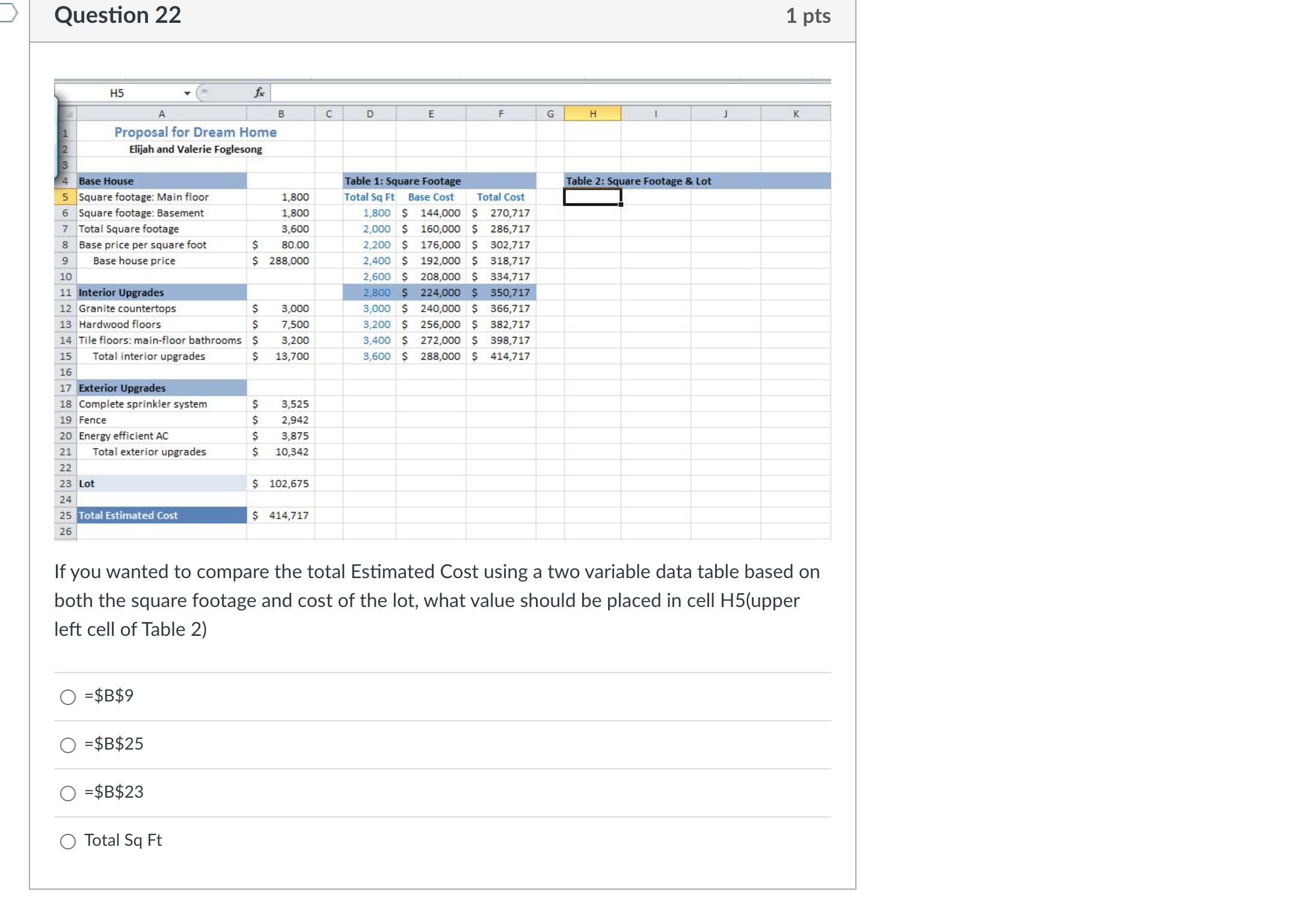Select the =$B$23 radio option
Image resolution: width=1316 pixels, height=912 pixels.
[67, 793]
